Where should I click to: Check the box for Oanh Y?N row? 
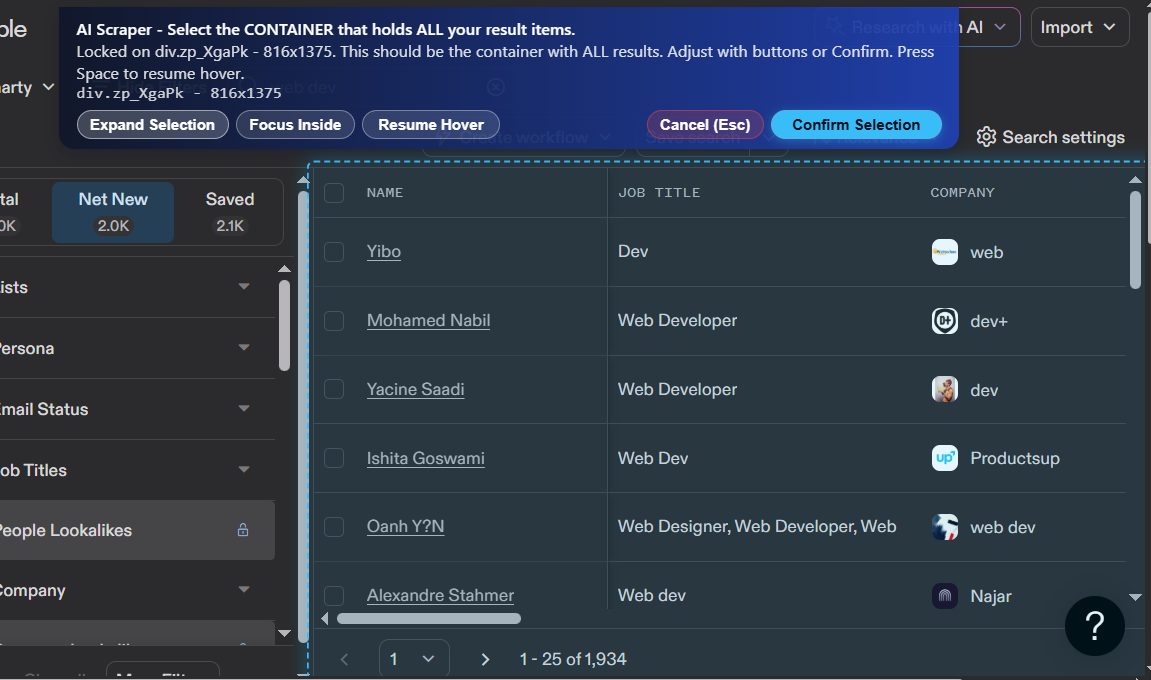(334, 527)
